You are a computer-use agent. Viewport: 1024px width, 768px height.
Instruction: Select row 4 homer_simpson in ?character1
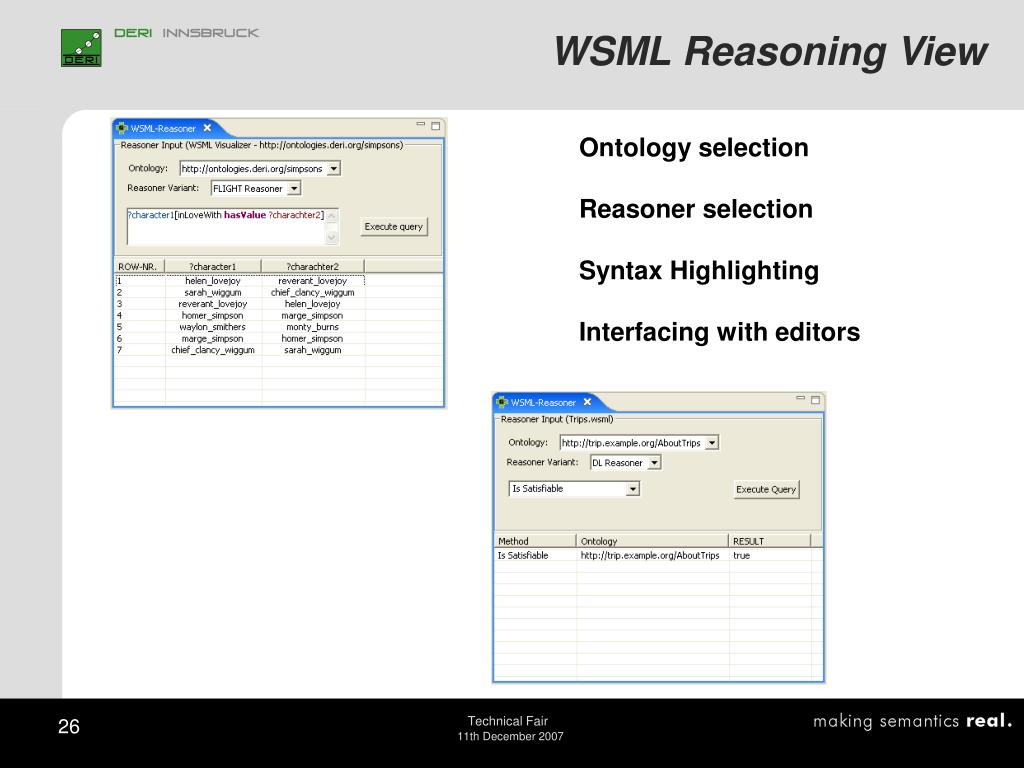(213, 315)
